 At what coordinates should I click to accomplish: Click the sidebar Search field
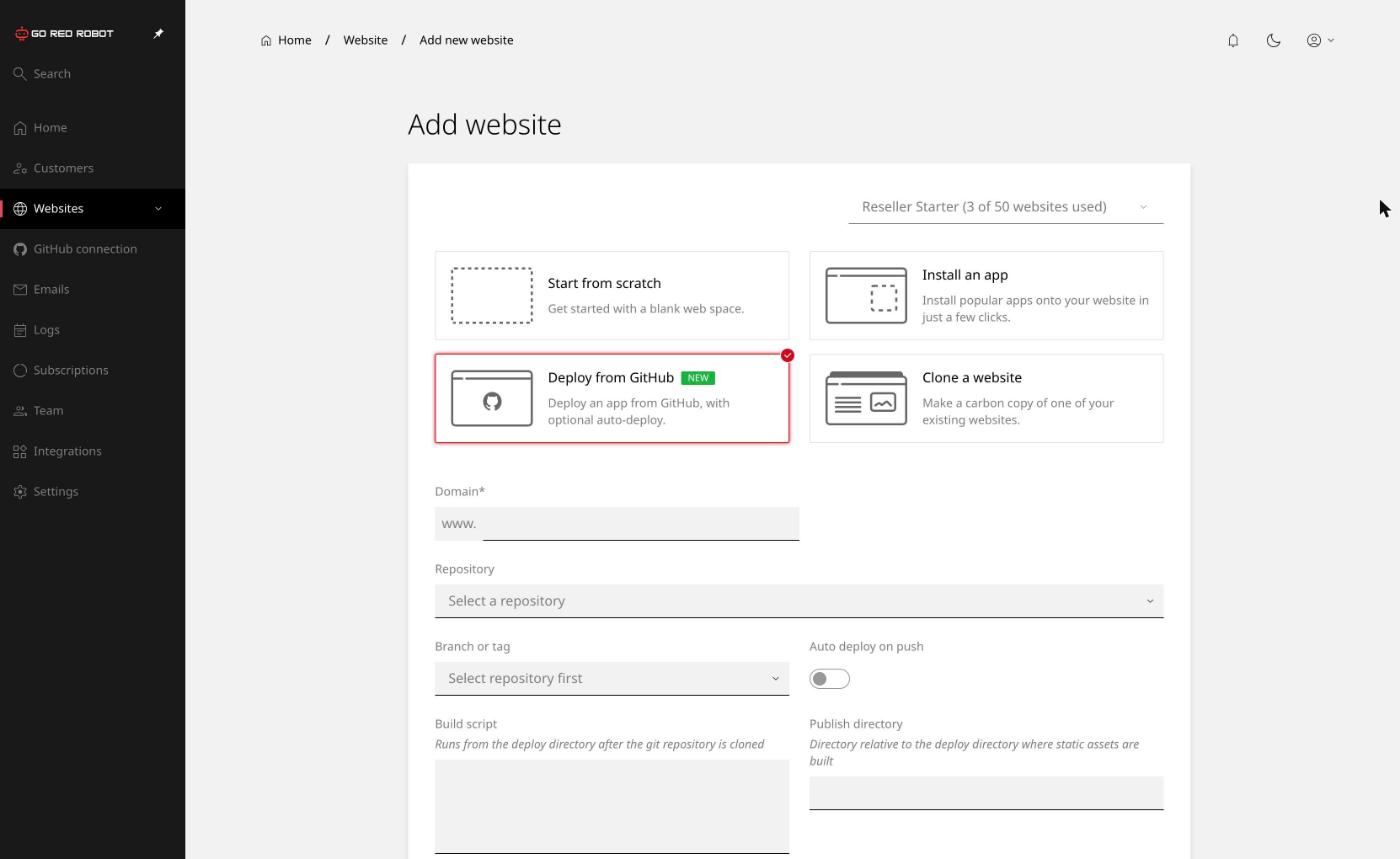[x=92, y=74]
